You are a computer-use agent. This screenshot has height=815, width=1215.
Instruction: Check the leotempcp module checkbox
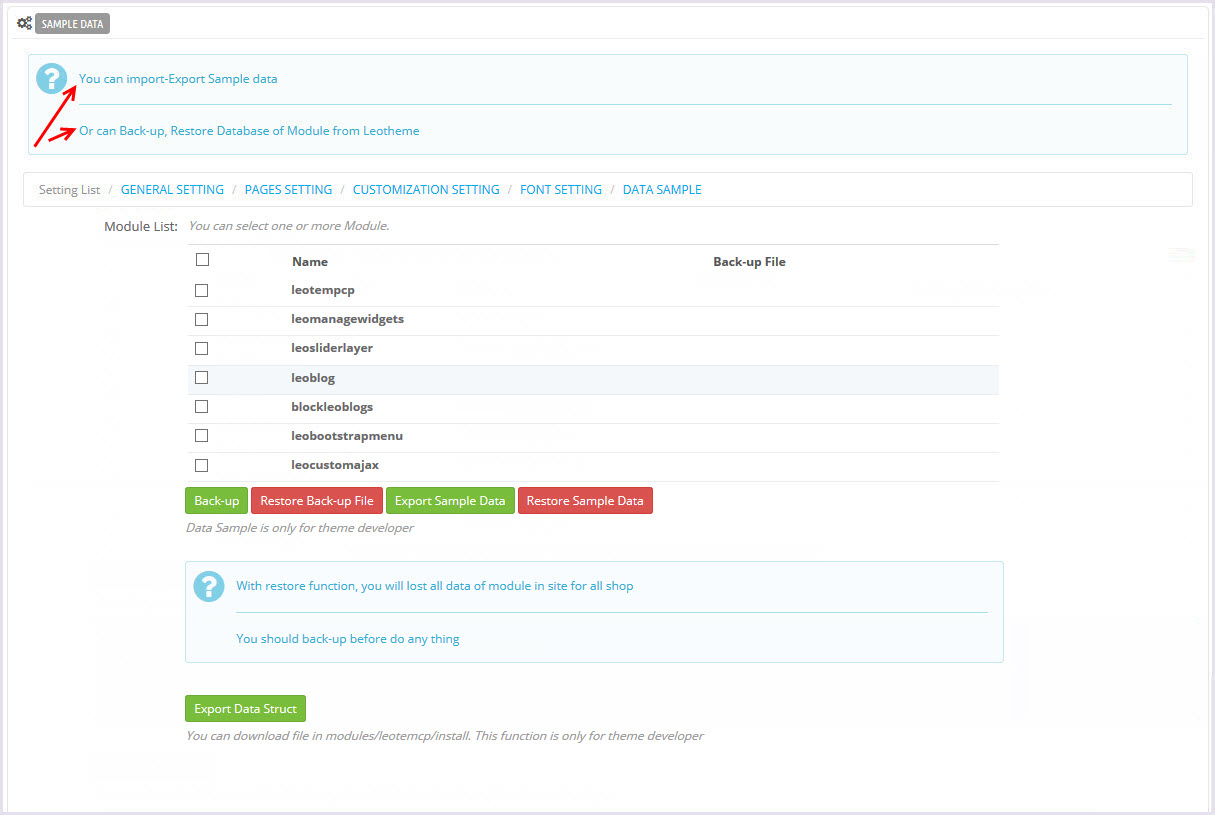pyautogui.click(x=202, y=290)
